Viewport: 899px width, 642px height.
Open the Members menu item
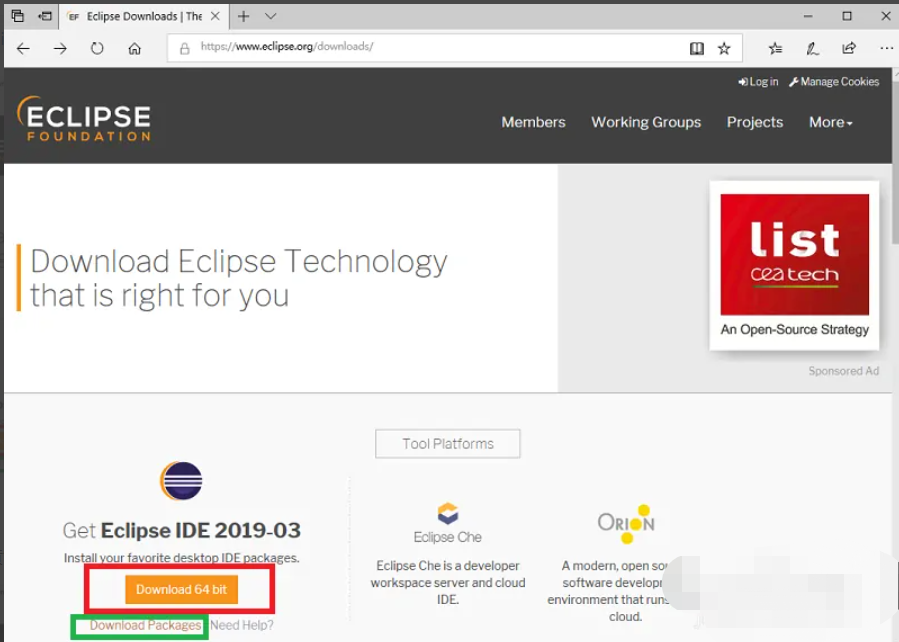pos(533,122)
